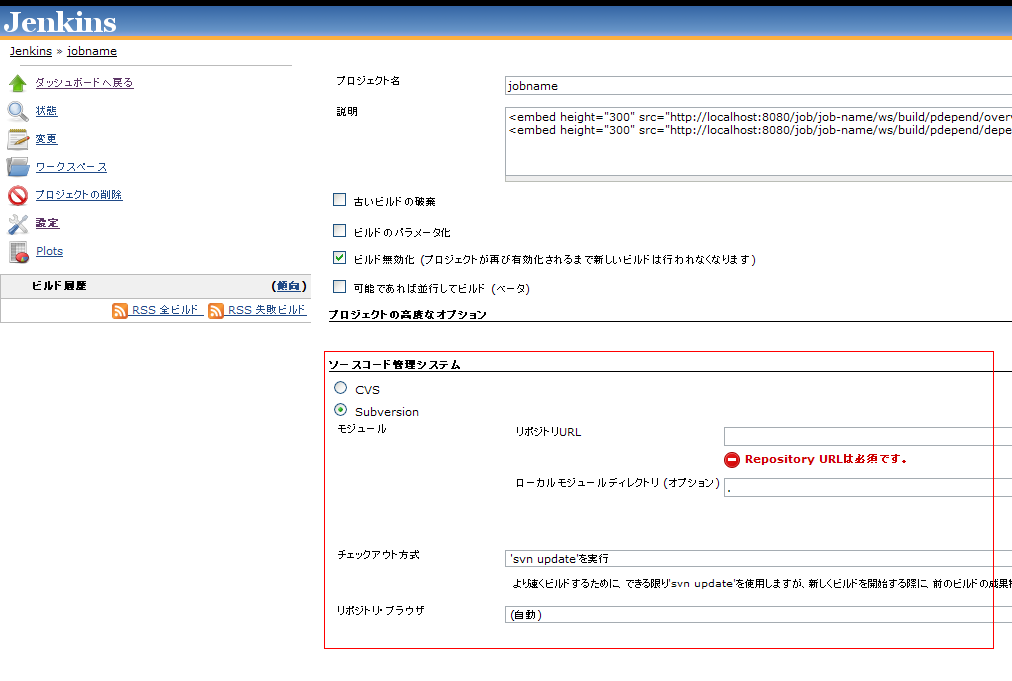Screen dimensions: 1012x681
Task: Click the resize bar below description textarea
Action: pyautogui.click(x=758, y=179)
